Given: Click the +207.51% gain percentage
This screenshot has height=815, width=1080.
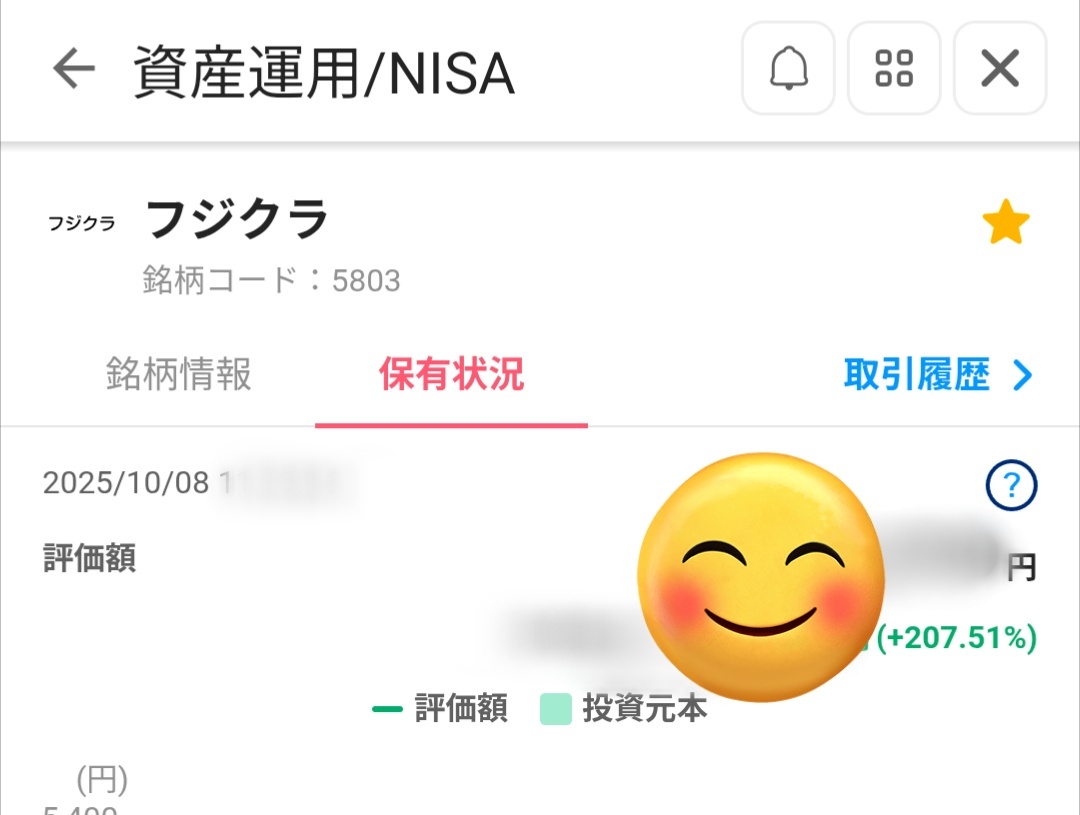Looking at the screenshot, I should pyautogui.click(x=957, y=638).
